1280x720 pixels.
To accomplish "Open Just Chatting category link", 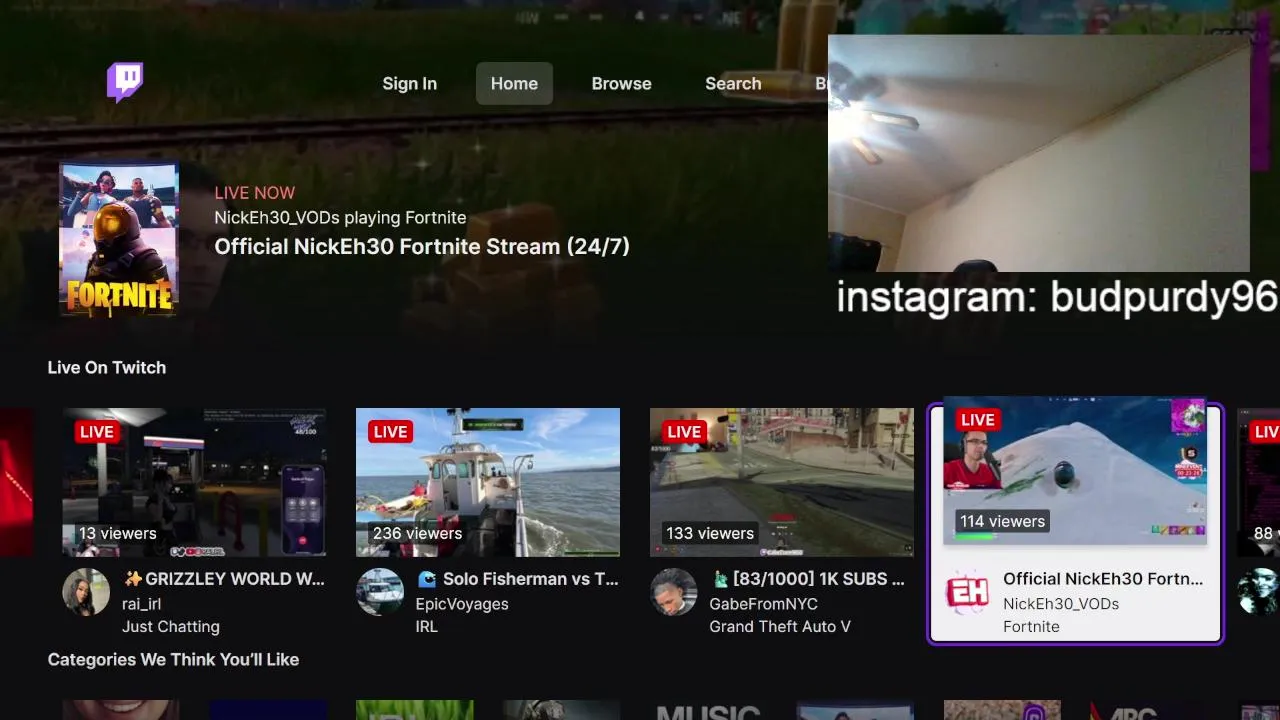I will (x=171, y=627).
